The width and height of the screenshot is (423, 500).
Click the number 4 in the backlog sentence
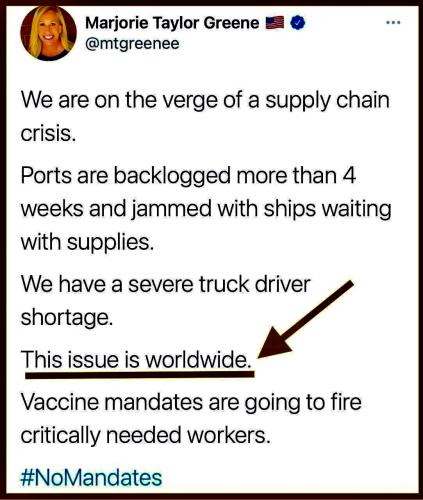[350, 175]
